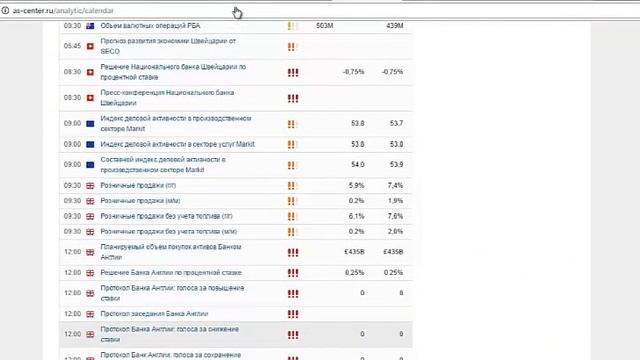This screenshot has width=640, height=360.
Task: Open Протокол Банка Англии: голоса за повышение ставки
Action: tap(172, 293)
